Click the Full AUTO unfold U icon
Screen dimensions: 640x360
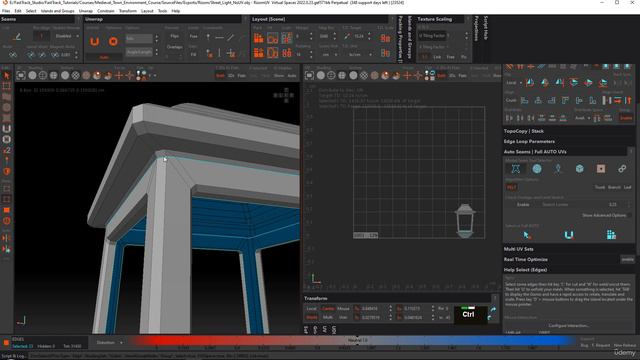pos(569,235)
